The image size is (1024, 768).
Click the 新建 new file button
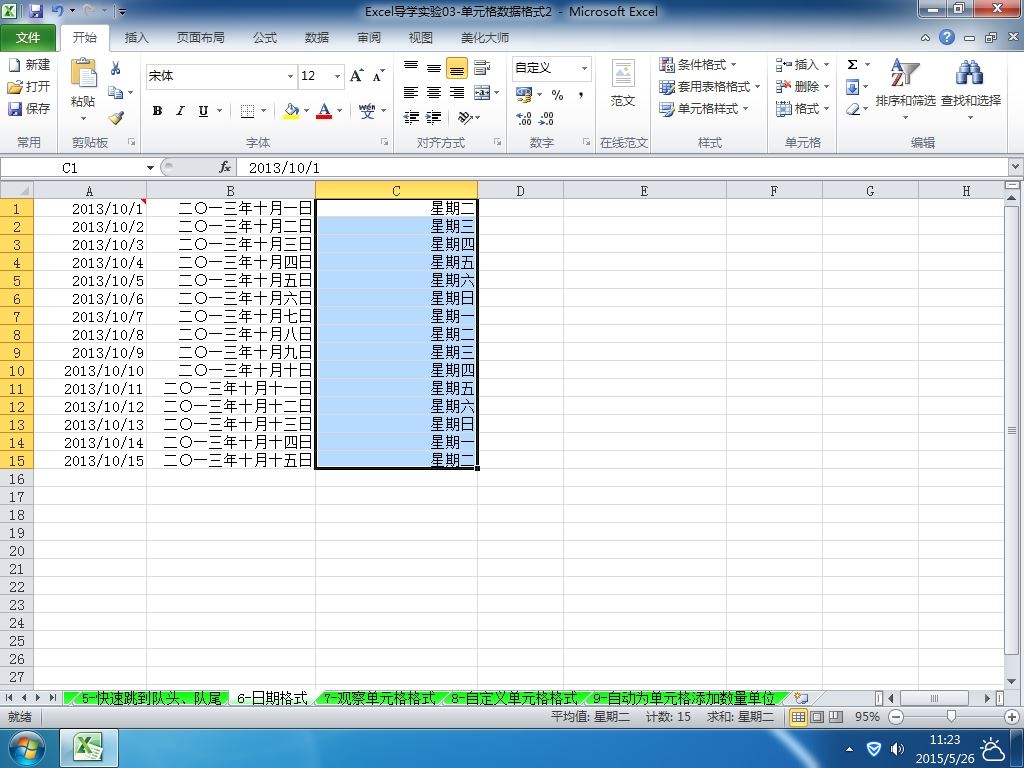point(29,65)
